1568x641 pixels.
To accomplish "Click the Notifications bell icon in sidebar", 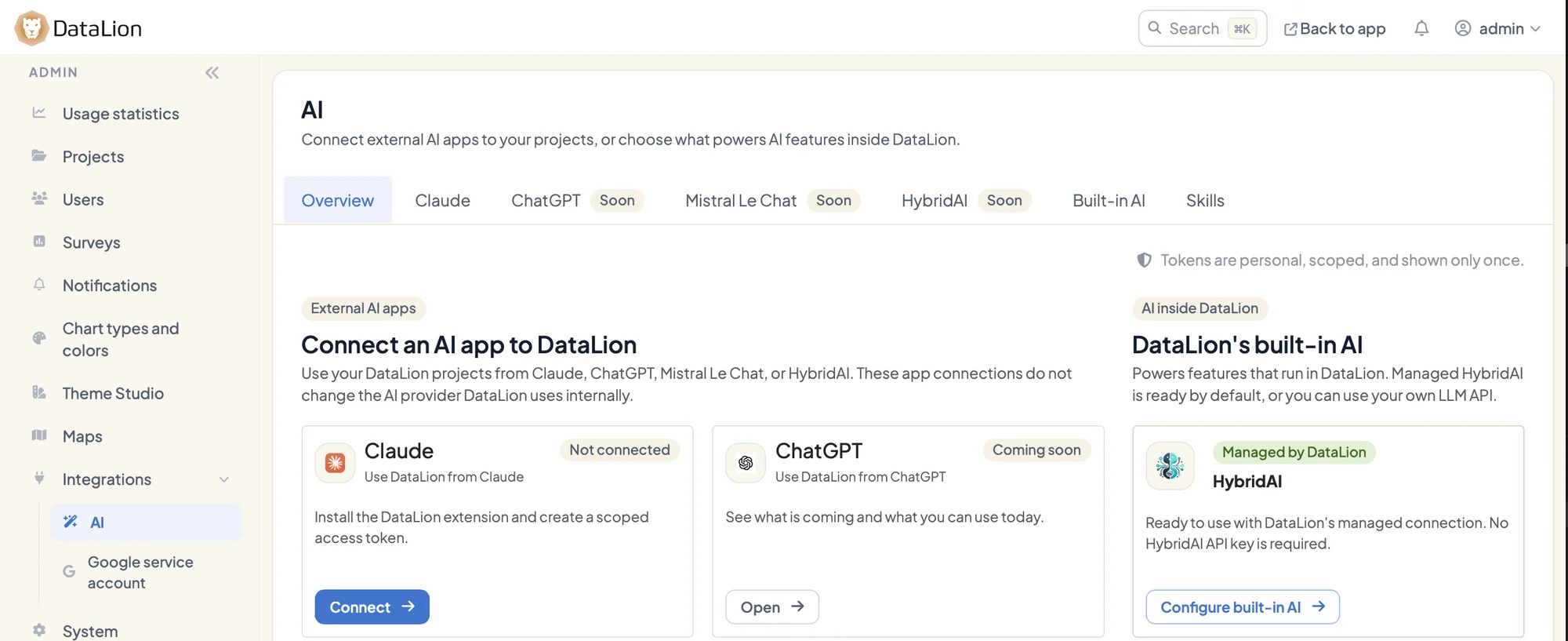I will (x=39, y=284).
